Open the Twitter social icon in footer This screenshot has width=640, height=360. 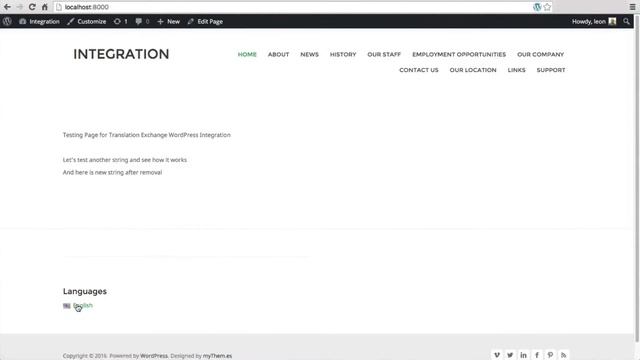[510, 355]
